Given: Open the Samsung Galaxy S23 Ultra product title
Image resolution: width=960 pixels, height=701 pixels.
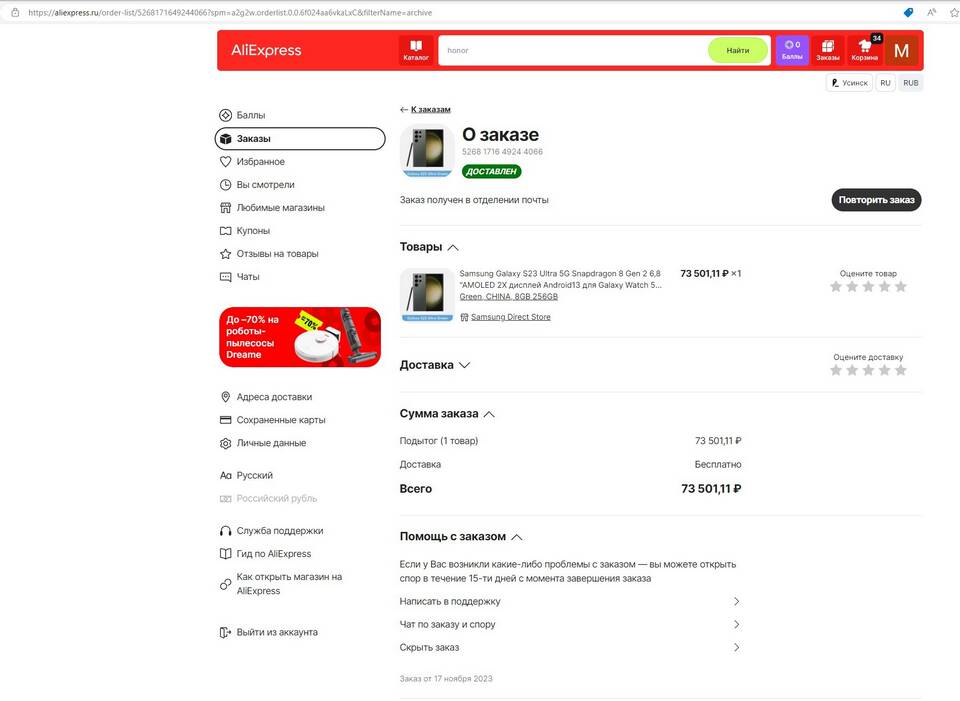Looking at the screenshot, I should pos(560,279).
